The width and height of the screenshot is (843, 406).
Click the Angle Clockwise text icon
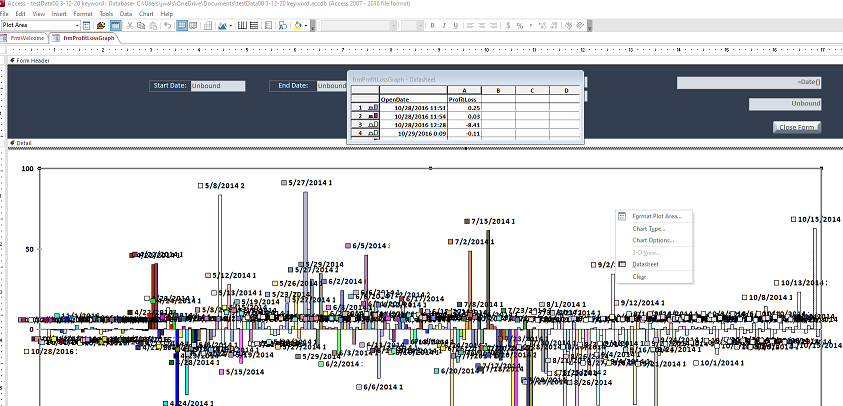(x=569, y=25)
